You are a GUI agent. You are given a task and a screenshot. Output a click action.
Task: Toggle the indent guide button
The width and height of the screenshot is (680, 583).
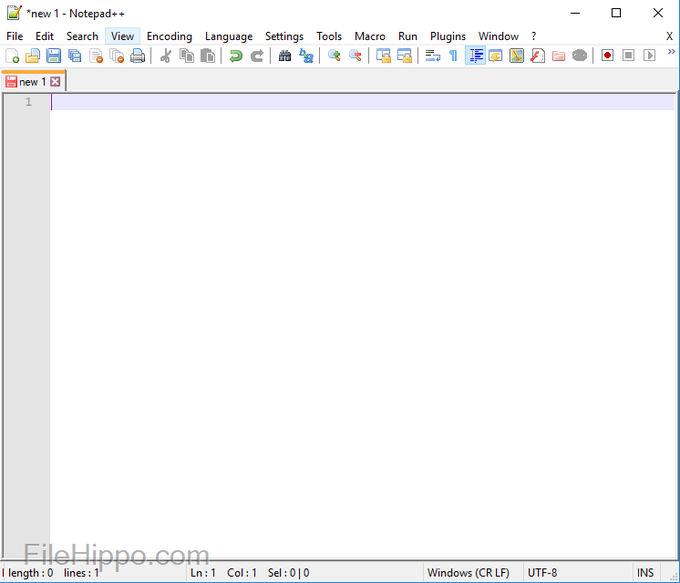click(475, 56)
